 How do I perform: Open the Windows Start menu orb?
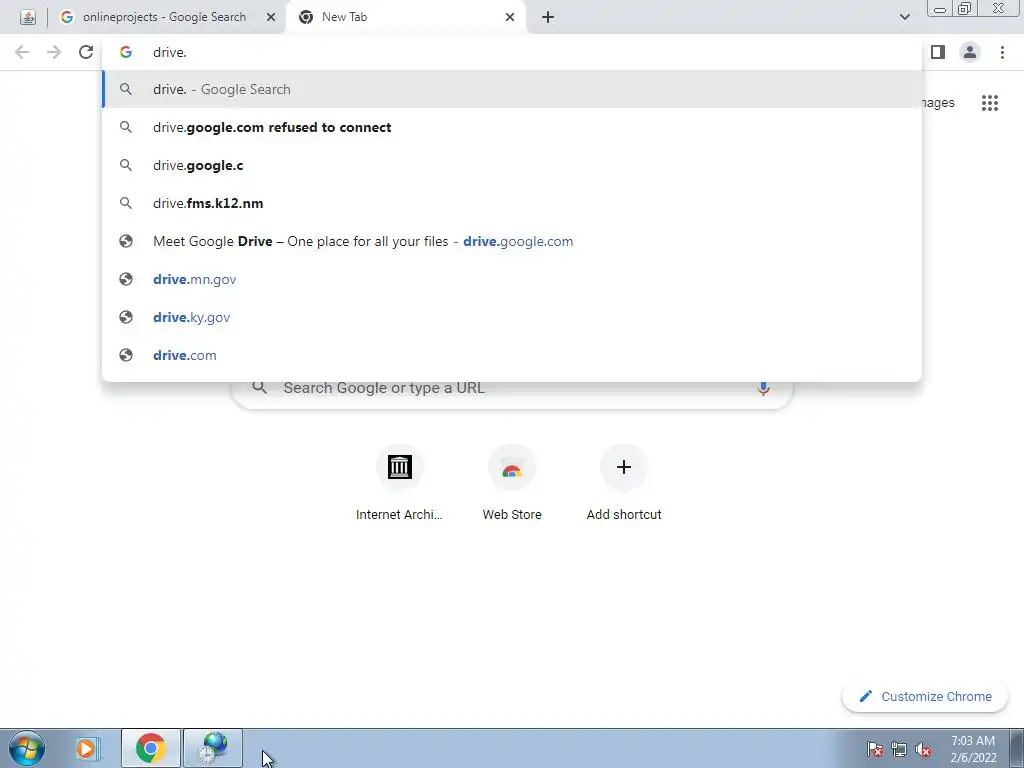click(27, 748)
